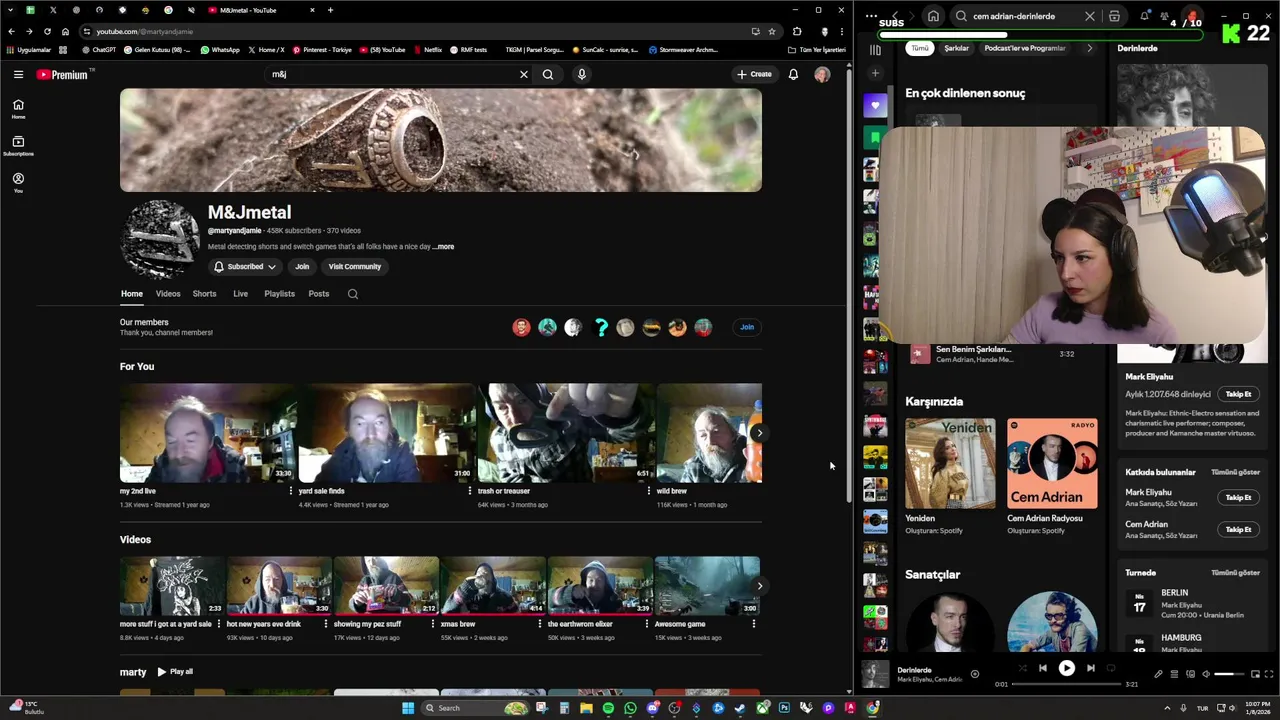The height and width of the screenshot is (720, 1280).
Task: Open Spotify notifications bell
Action: click(x=1143, y=16)
